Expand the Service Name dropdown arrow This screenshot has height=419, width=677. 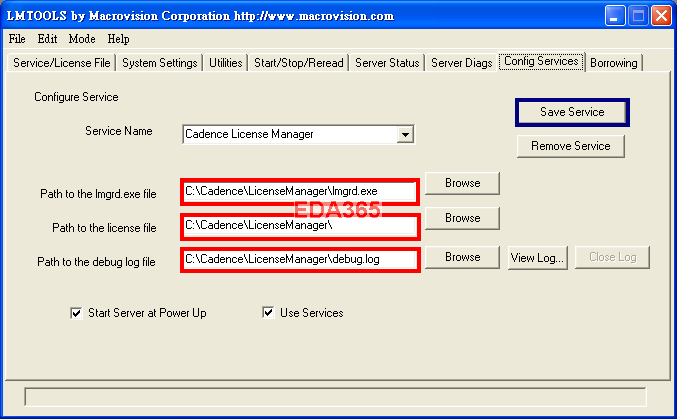coord(405,134)
